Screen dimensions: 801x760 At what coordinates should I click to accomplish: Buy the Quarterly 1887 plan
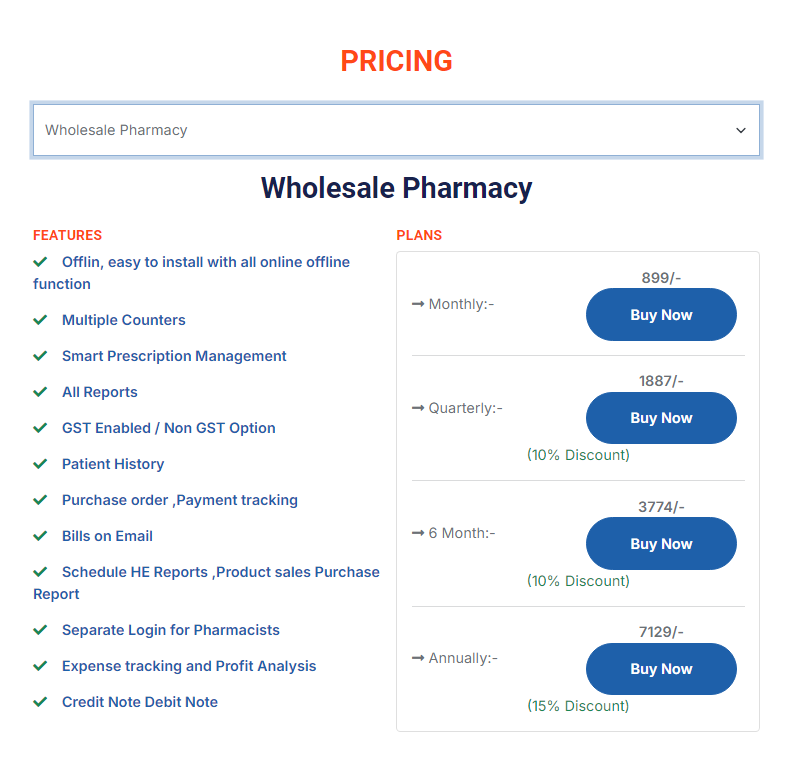click(x=661, y=418)
